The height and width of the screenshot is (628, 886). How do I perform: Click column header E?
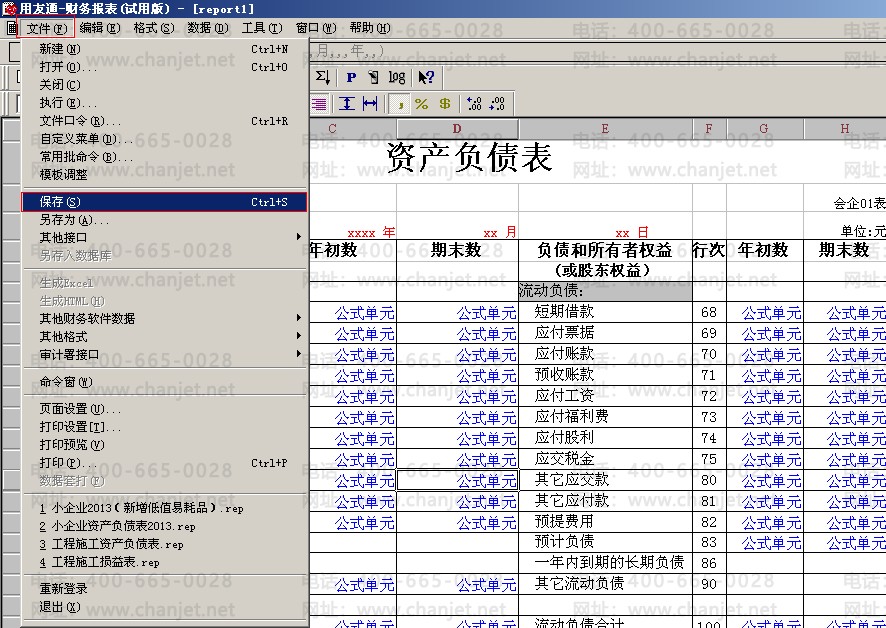(x=605, y=129)
